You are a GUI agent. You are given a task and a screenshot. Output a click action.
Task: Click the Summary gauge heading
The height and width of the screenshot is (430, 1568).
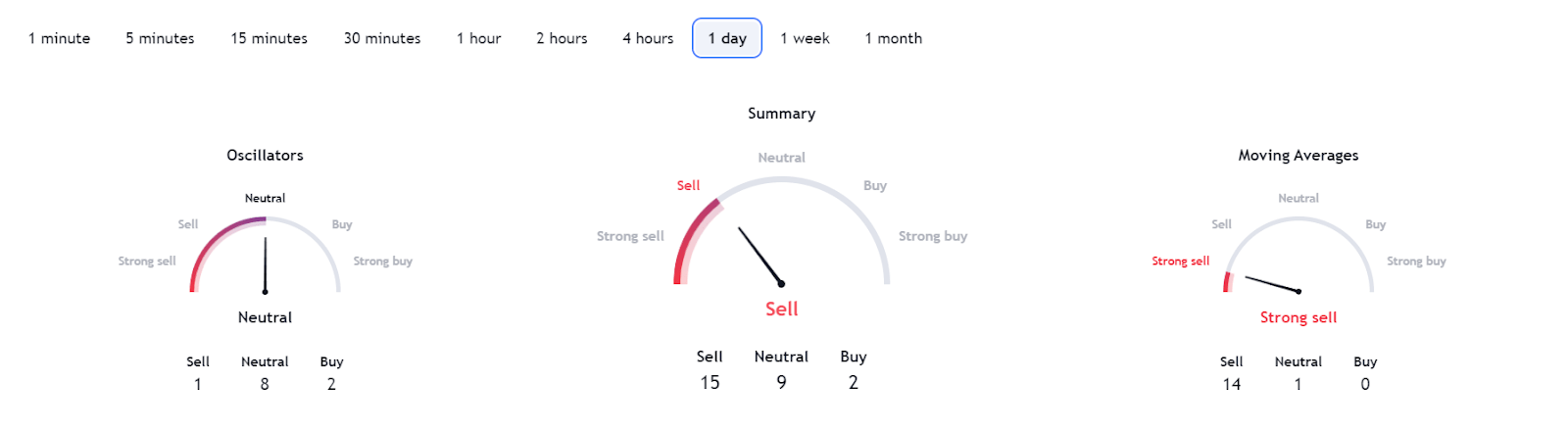781,114
